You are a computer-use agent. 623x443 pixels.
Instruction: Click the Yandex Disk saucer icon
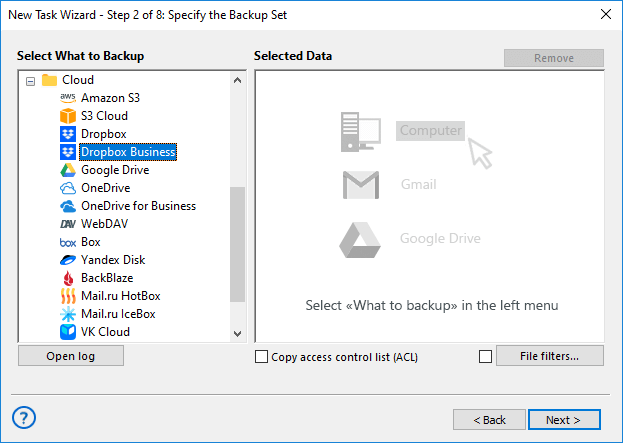pyautogui.click(x=68, y=260)
